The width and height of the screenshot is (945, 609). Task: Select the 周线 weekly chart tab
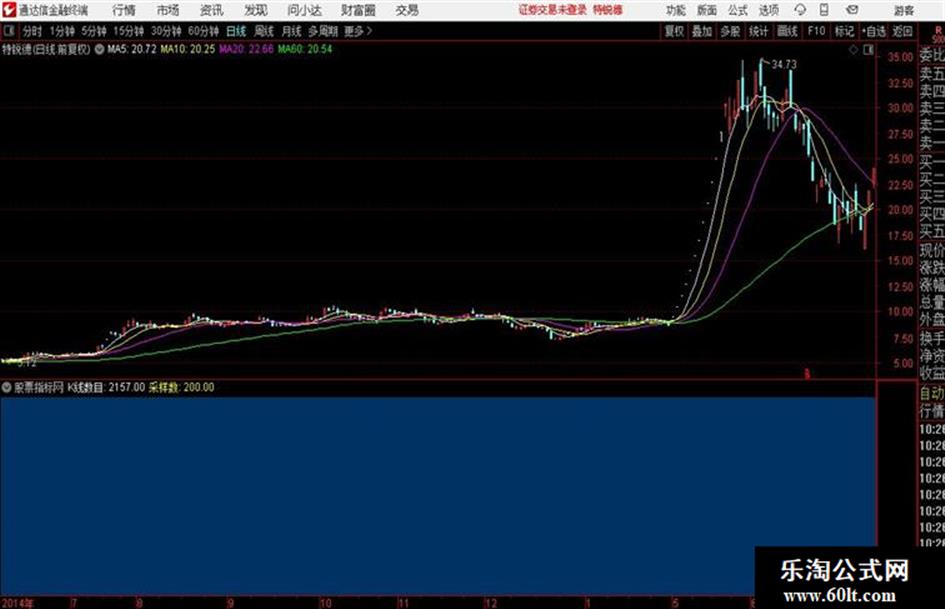click(264, 31)
